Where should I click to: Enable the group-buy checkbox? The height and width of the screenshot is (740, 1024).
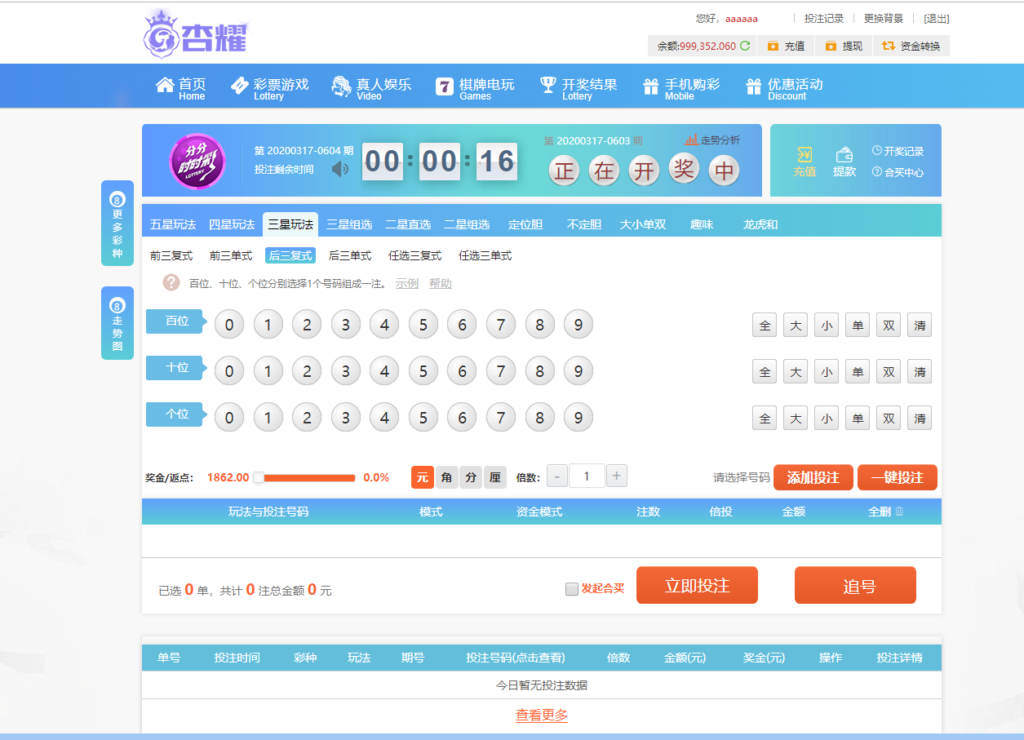[x=572, y=589]
